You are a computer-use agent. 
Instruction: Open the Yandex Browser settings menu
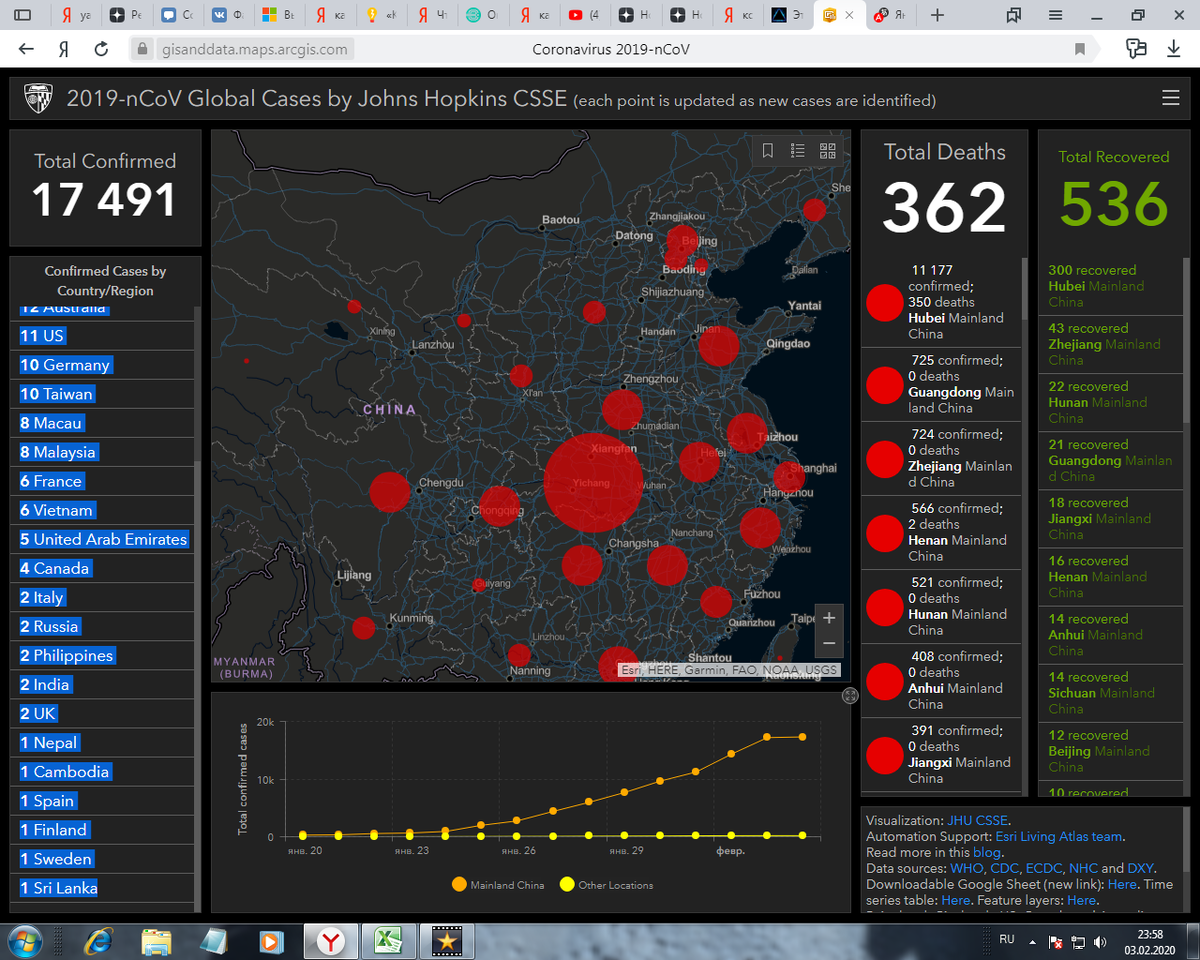tap(1055, 15)
